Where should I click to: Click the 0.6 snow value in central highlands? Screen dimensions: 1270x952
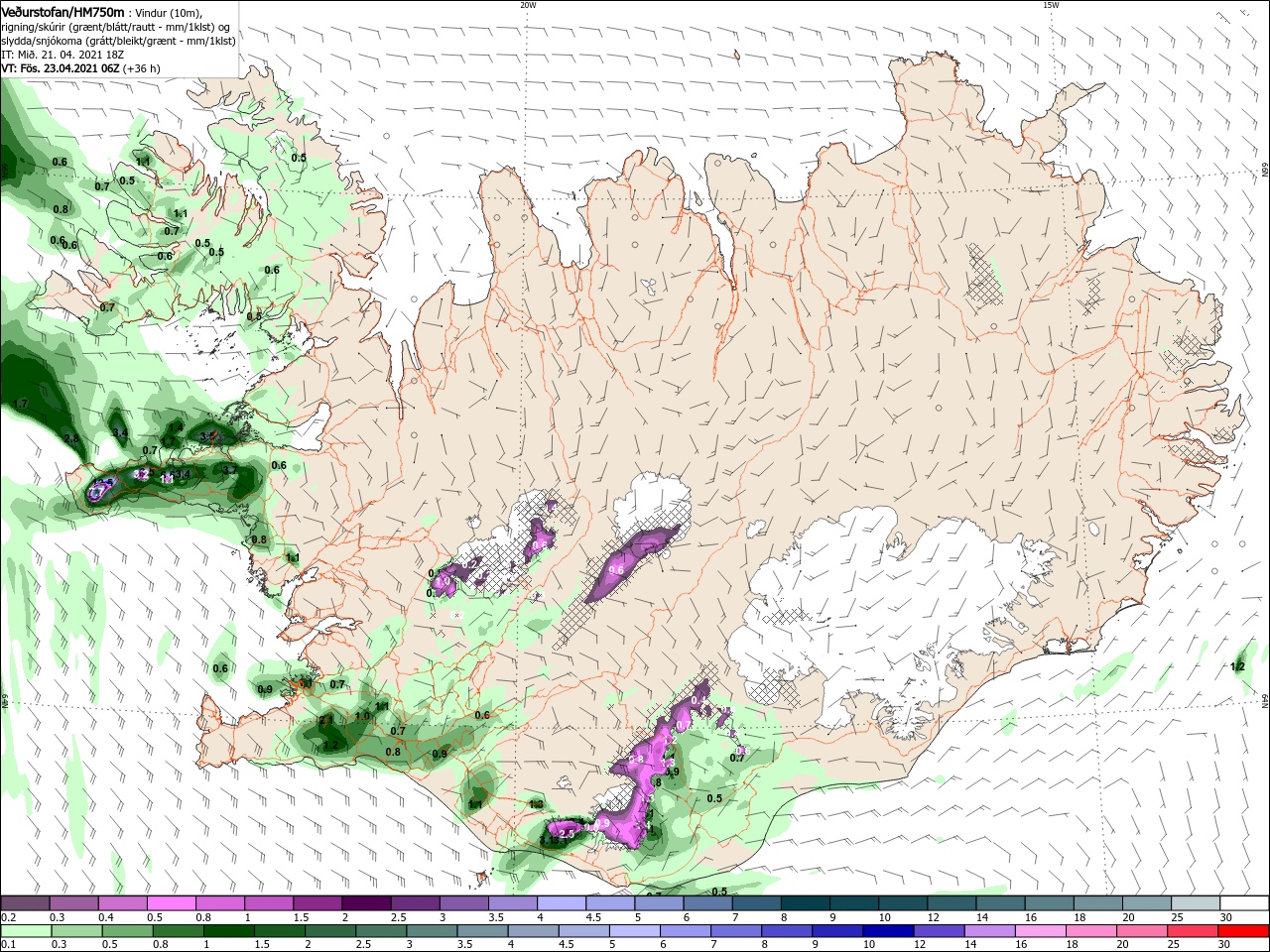pyautogui.click(x=615, y=569)
